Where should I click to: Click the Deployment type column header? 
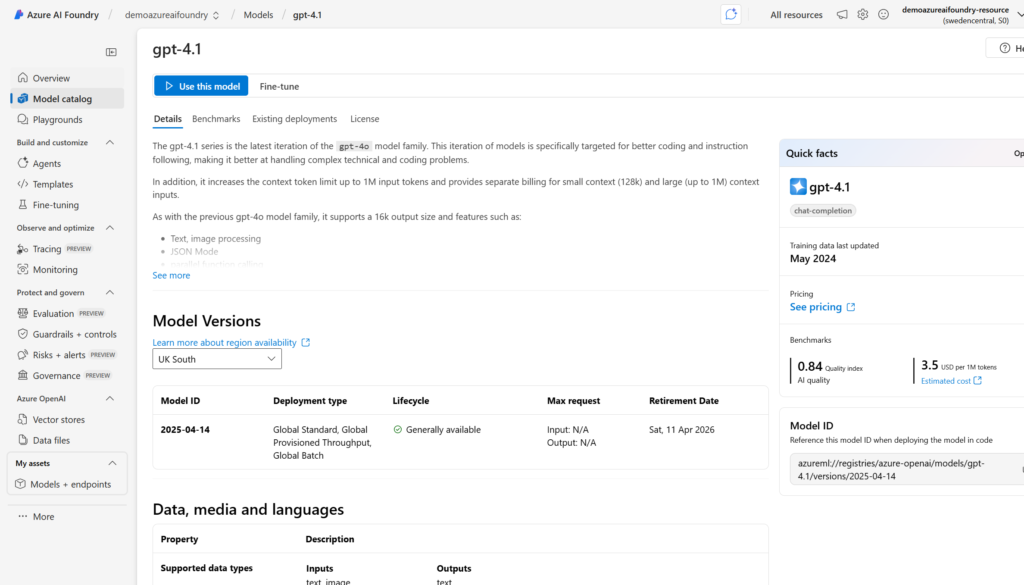(x=310, y=401)
